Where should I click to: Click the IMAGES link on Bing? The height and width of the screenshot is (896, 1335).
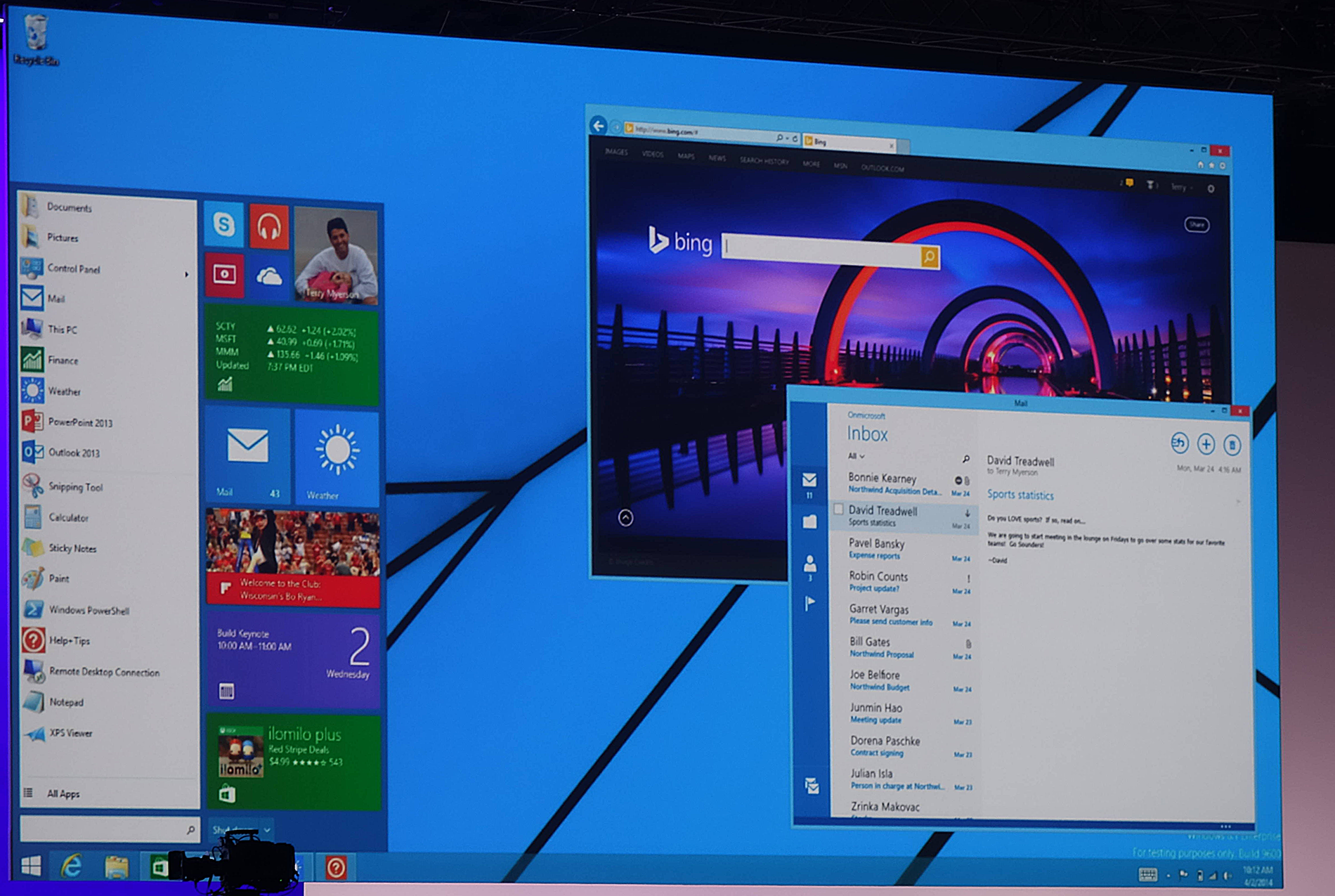(616, 152)
